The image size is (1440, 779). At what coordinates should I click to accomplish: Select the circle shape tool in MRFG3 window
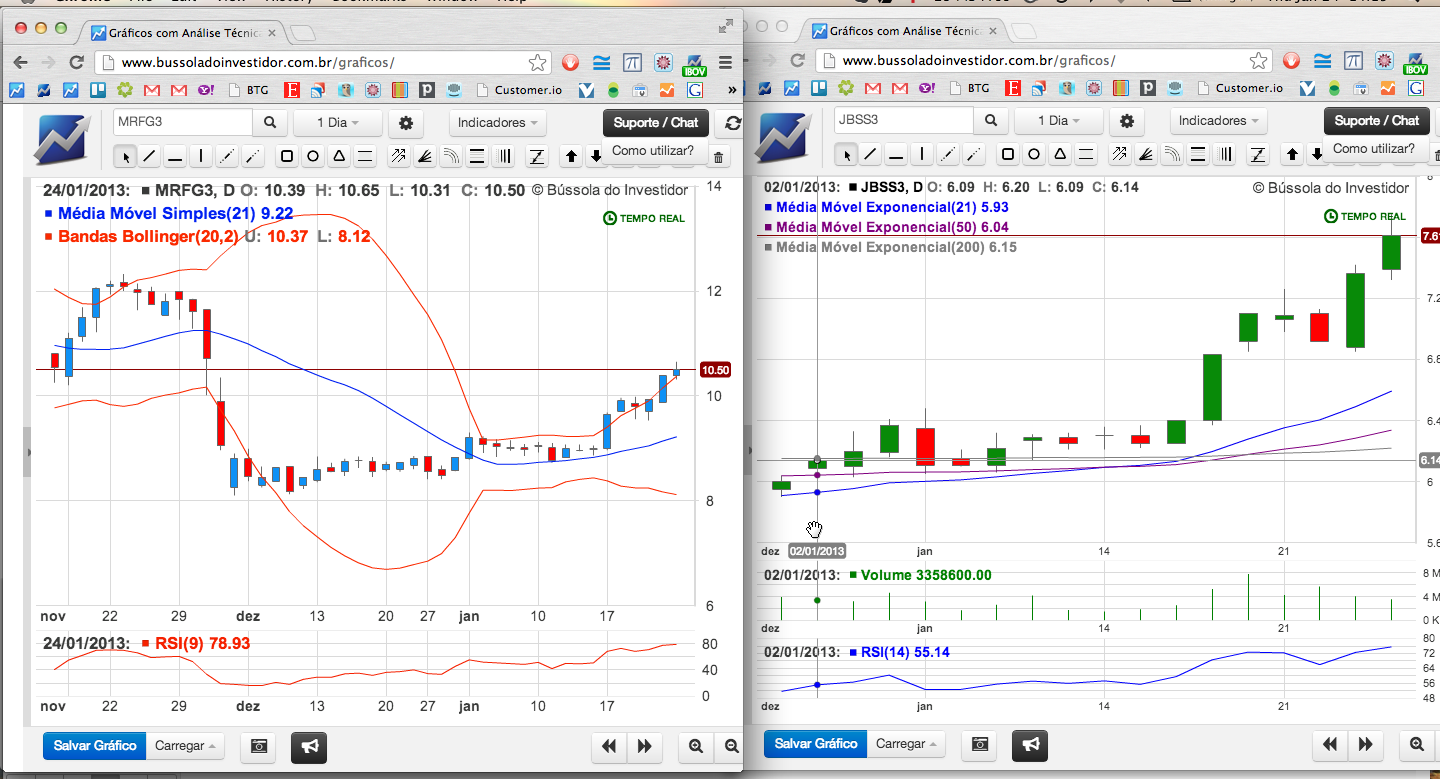(313, 156)
